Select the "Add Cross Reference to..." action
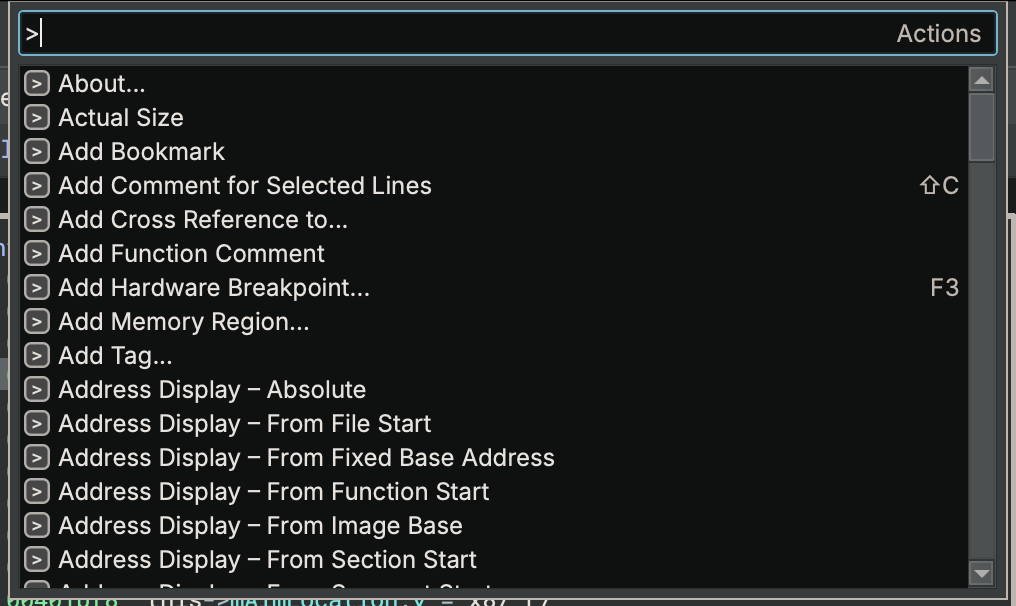1016x606 pixels. 200,219
